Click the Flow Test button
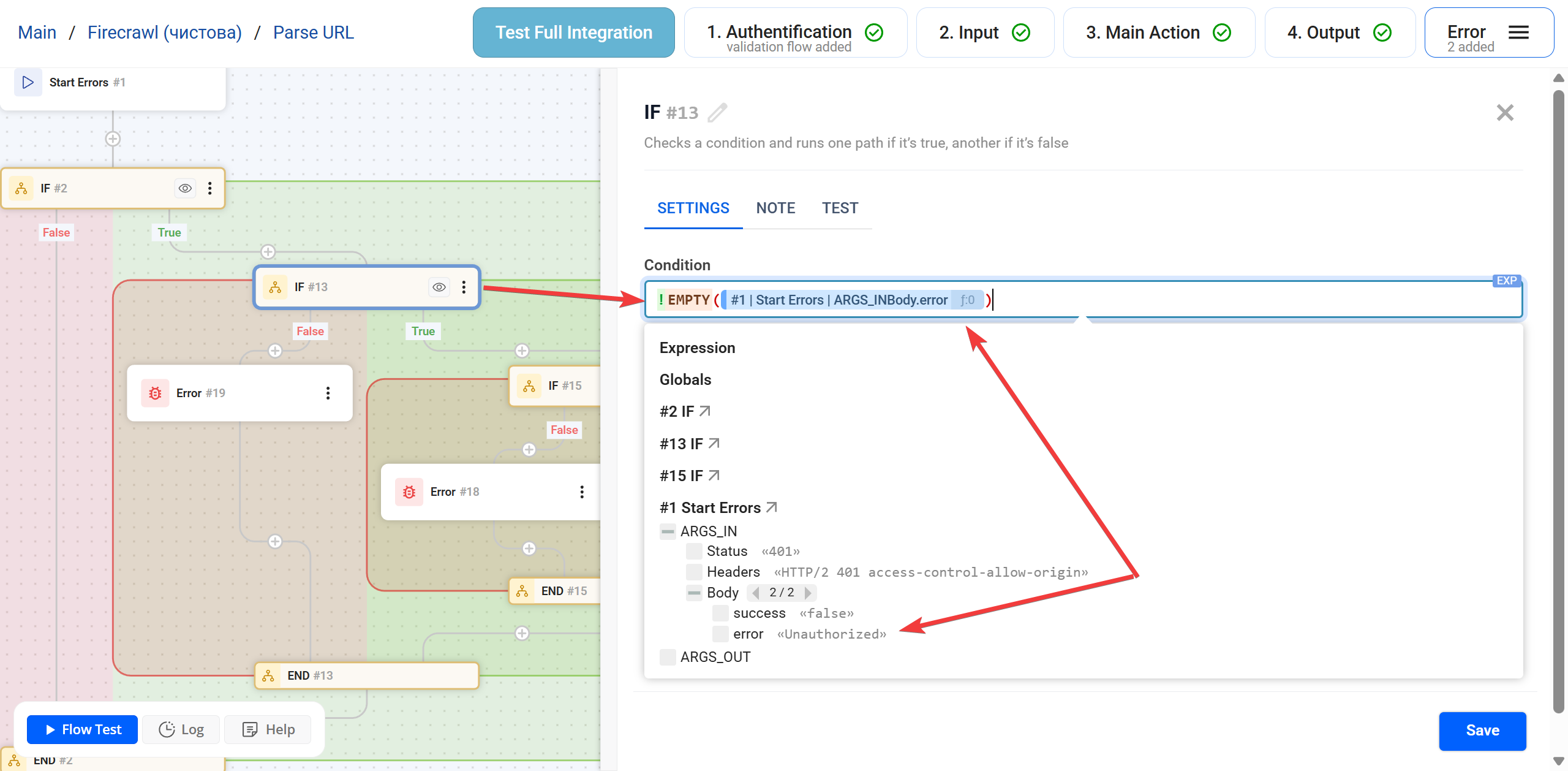 pos(83,729)
